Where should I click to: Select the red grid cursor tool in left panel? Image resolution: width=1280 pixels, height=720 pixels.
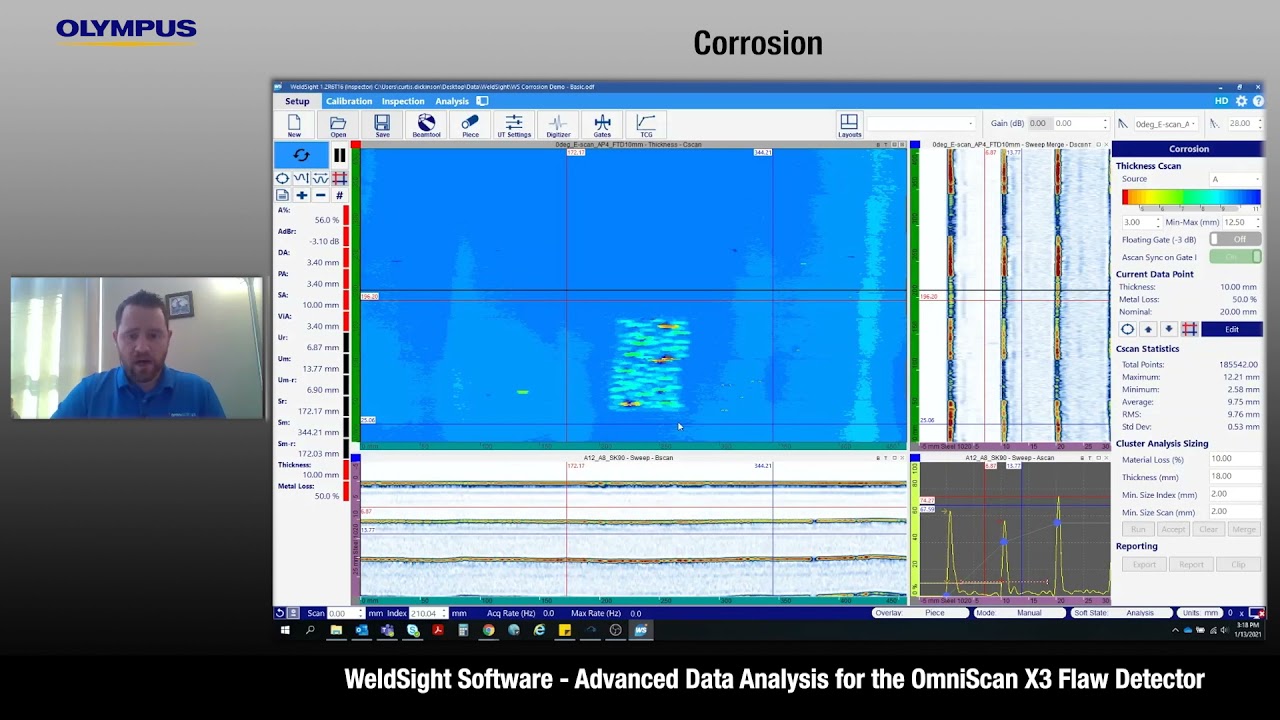339,178
